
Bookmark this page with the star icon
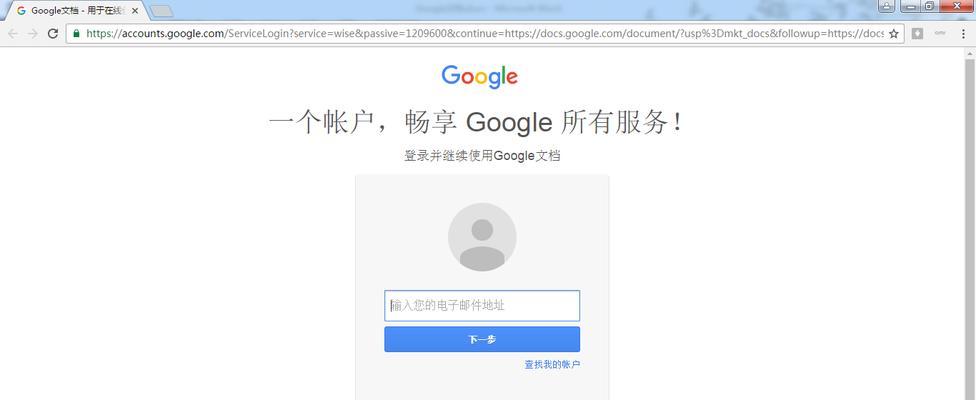tap(894, 34)
